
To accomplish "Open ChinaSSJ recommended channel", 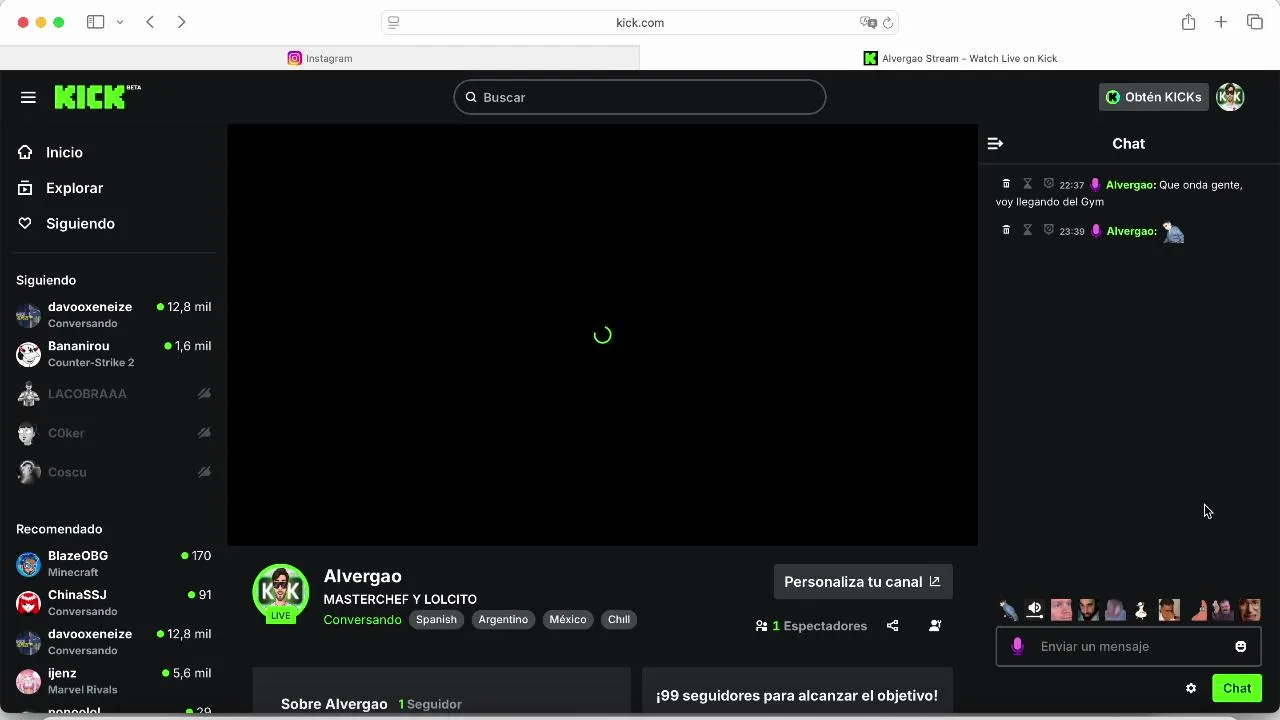I will (114, 603).
